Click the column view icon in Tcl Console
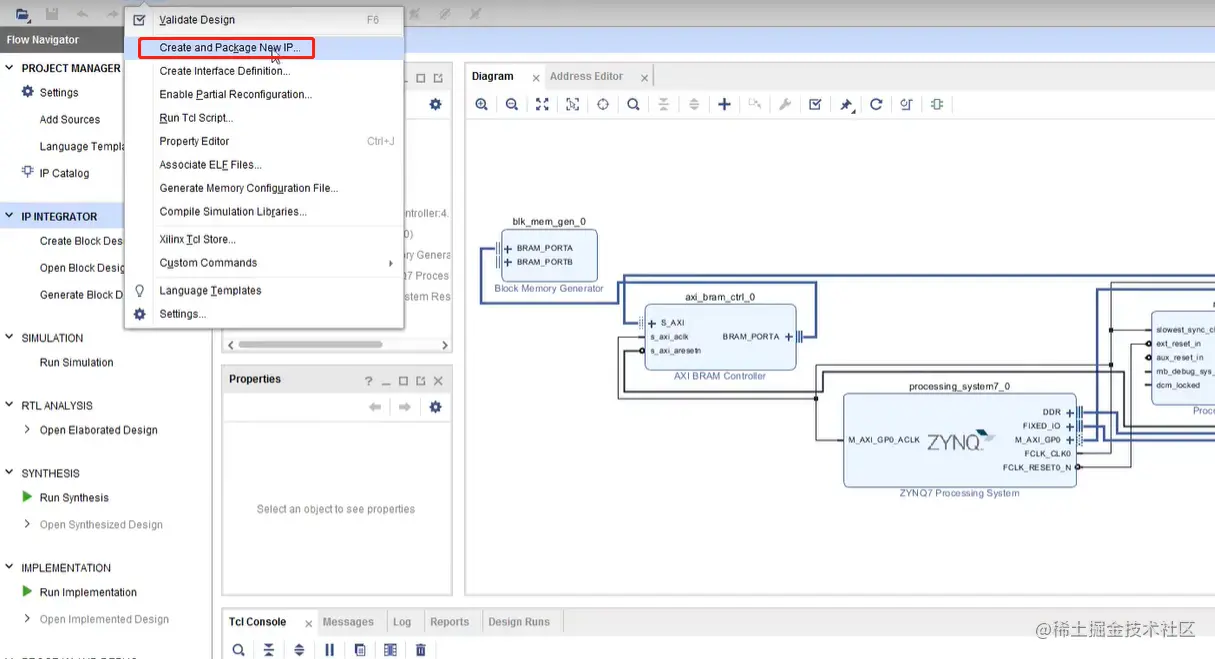The image size is (1215, 659). click(390, 650)
